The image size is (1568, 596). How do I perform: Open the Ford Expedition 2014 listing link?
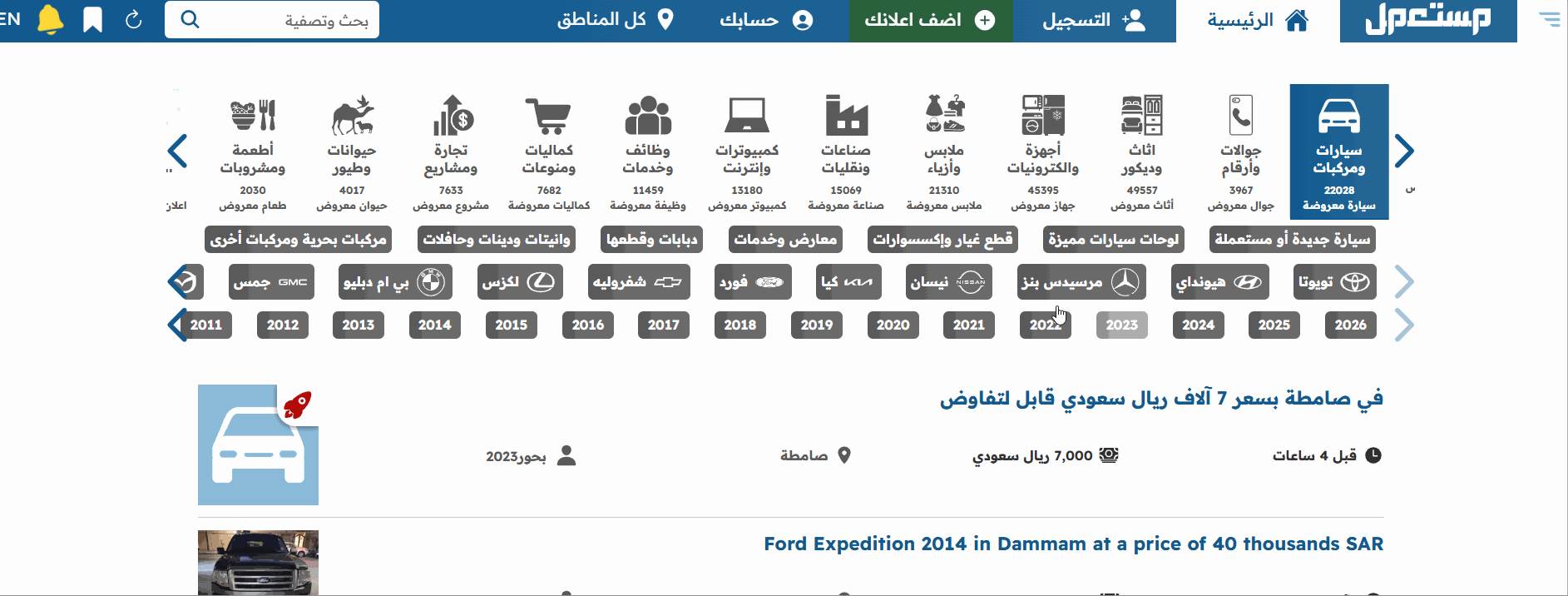pyautogui.click(x=1073, y=544)
